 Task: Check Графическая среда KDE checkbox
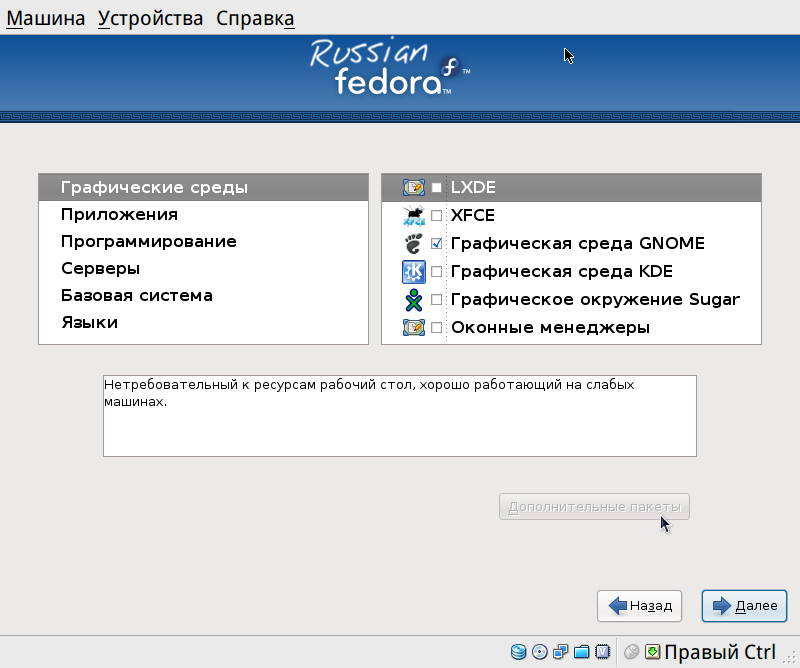(436, 271)
